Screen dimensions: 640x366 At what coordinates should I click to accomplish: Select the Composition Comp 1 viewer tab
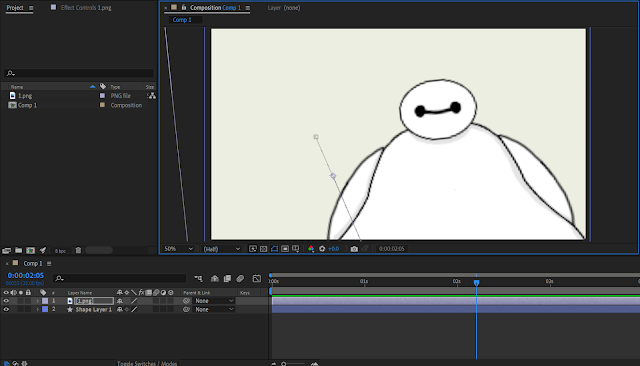(x=216, y=7)
